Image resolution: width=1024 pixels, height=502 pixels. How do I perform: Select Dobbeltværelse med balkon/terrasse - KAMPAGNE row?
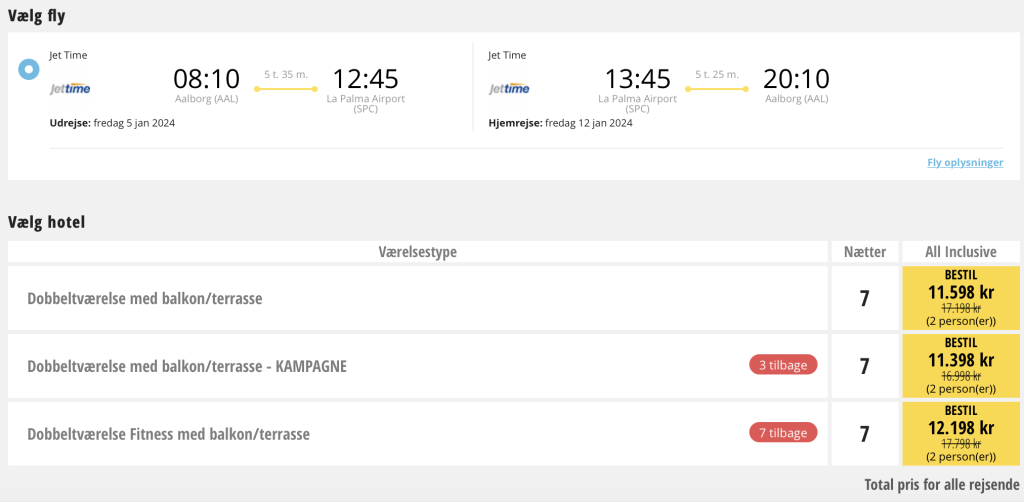[x=417, y=366]
